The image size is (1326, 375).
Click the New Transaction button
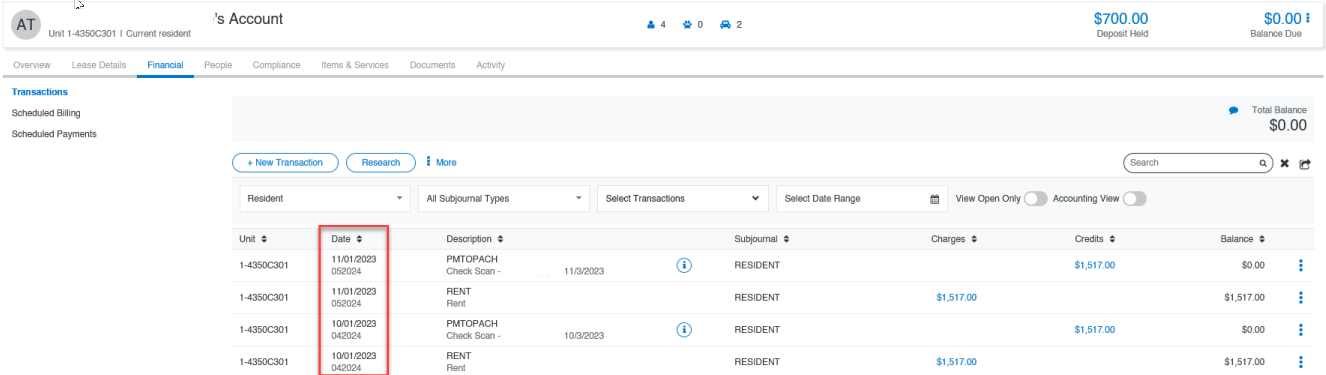pos(285,162)
